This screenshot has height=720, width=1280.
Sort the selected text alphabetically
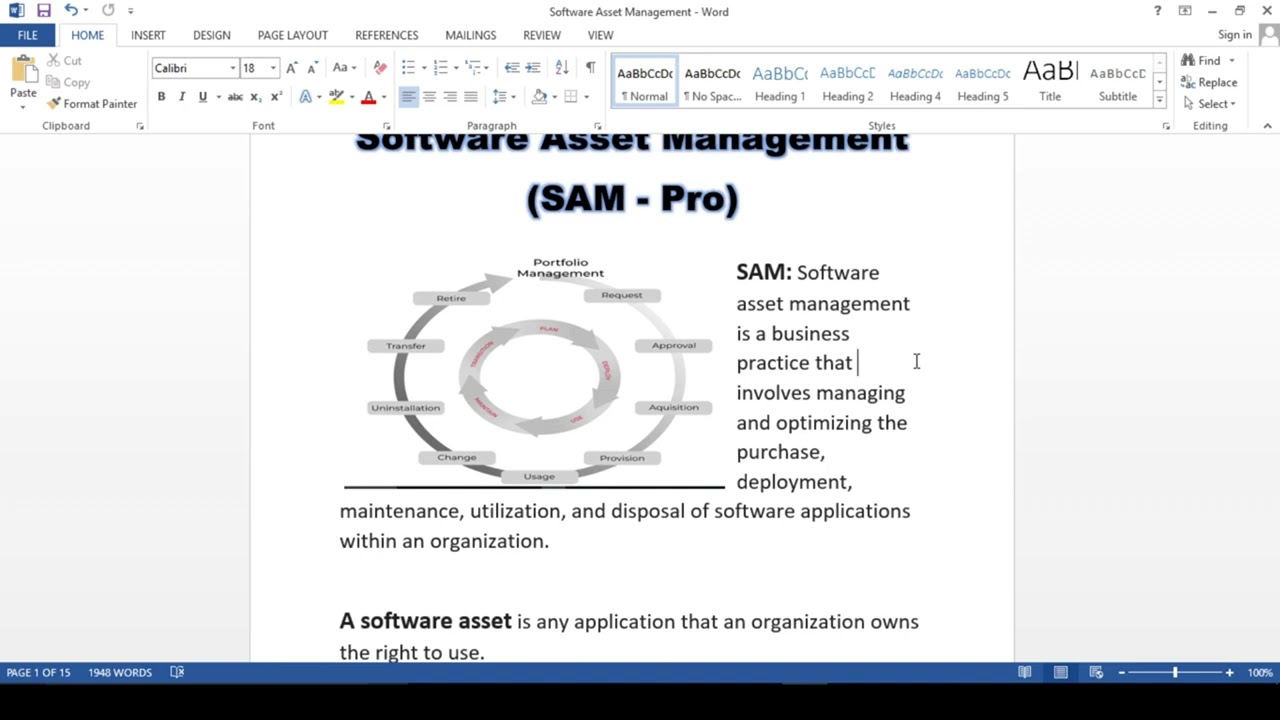pyautogui.click(x=562, y=68)
